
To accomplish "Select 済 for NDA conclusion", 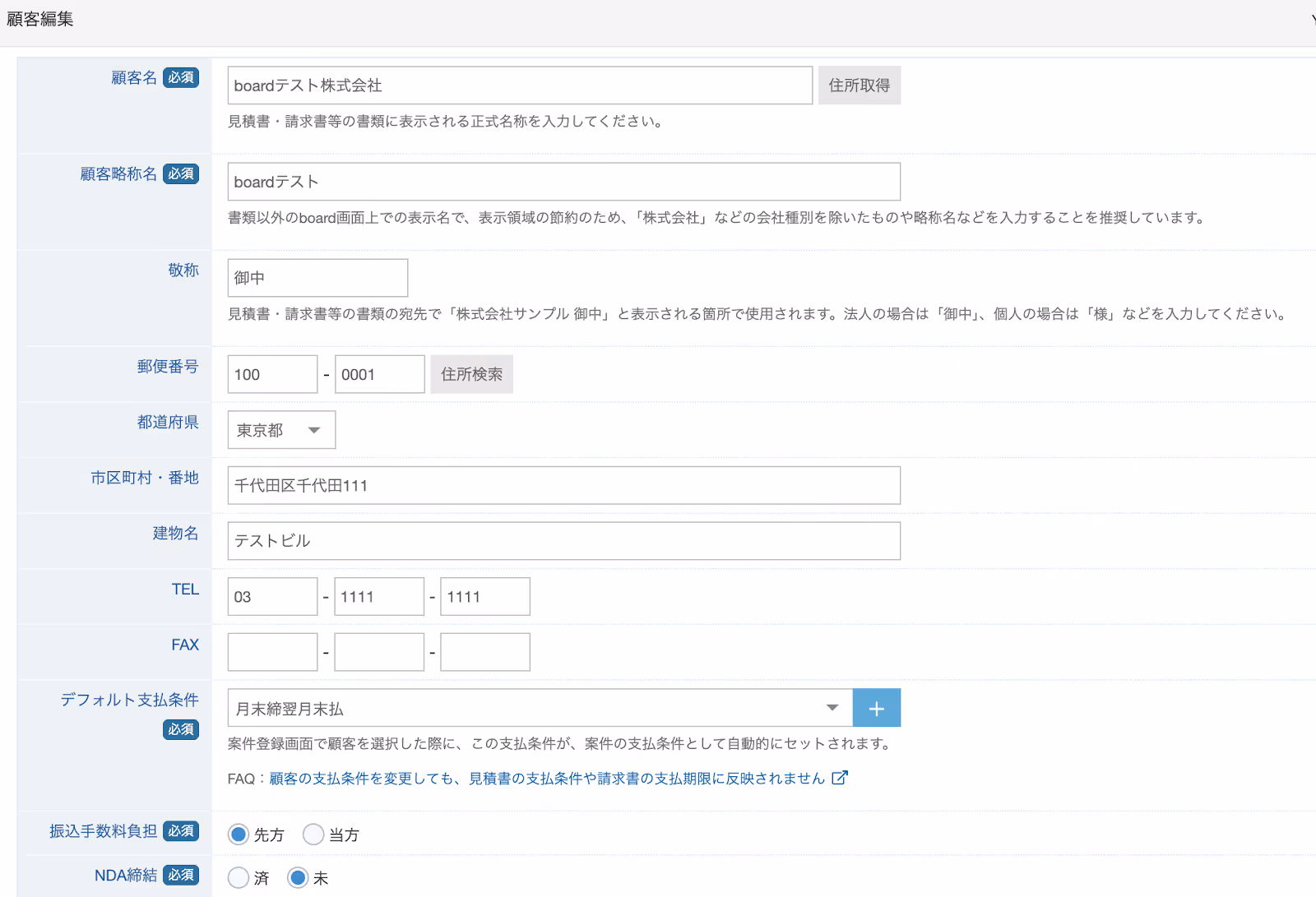I will tap(239, 878).
